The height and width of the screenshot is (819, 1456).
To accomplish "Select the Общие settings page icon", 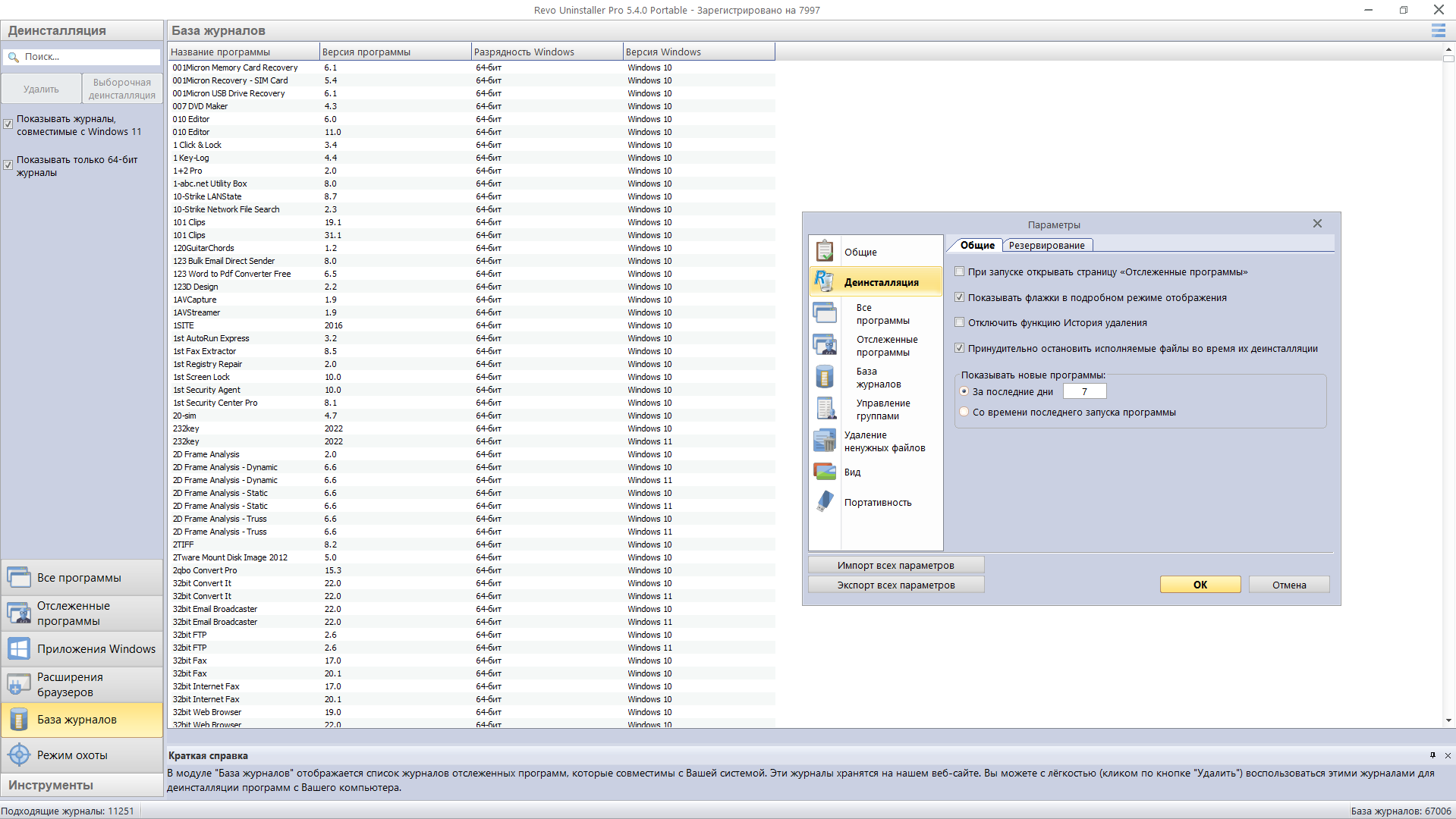I will [824, 250].
